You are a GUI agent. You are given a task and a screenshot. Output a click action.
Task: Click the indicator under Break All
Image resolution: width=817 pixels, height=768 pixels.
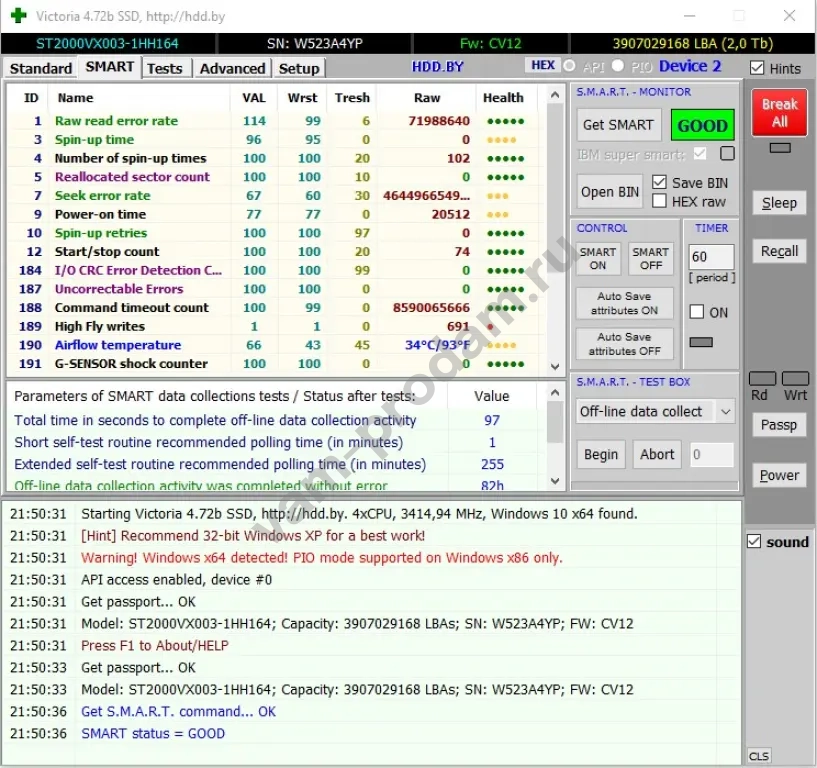[779, 148]
